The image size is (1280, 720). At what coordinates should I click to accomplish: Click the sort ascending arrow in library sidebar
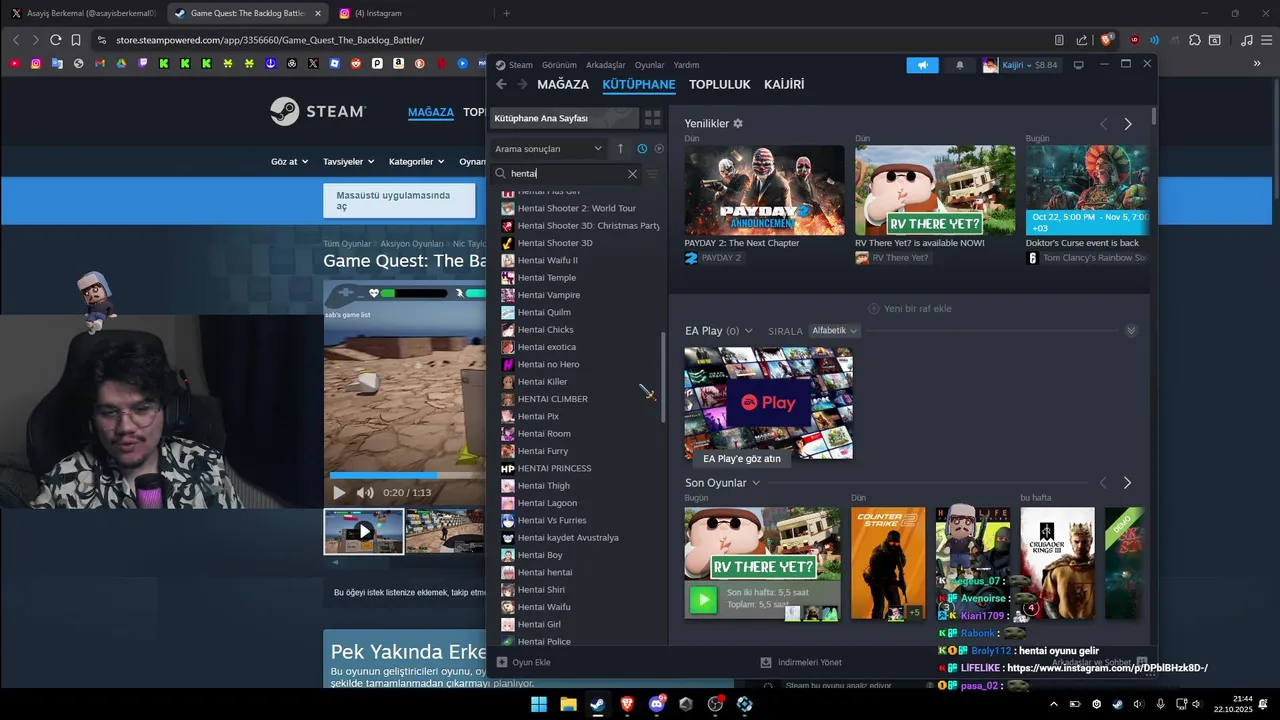620,148
